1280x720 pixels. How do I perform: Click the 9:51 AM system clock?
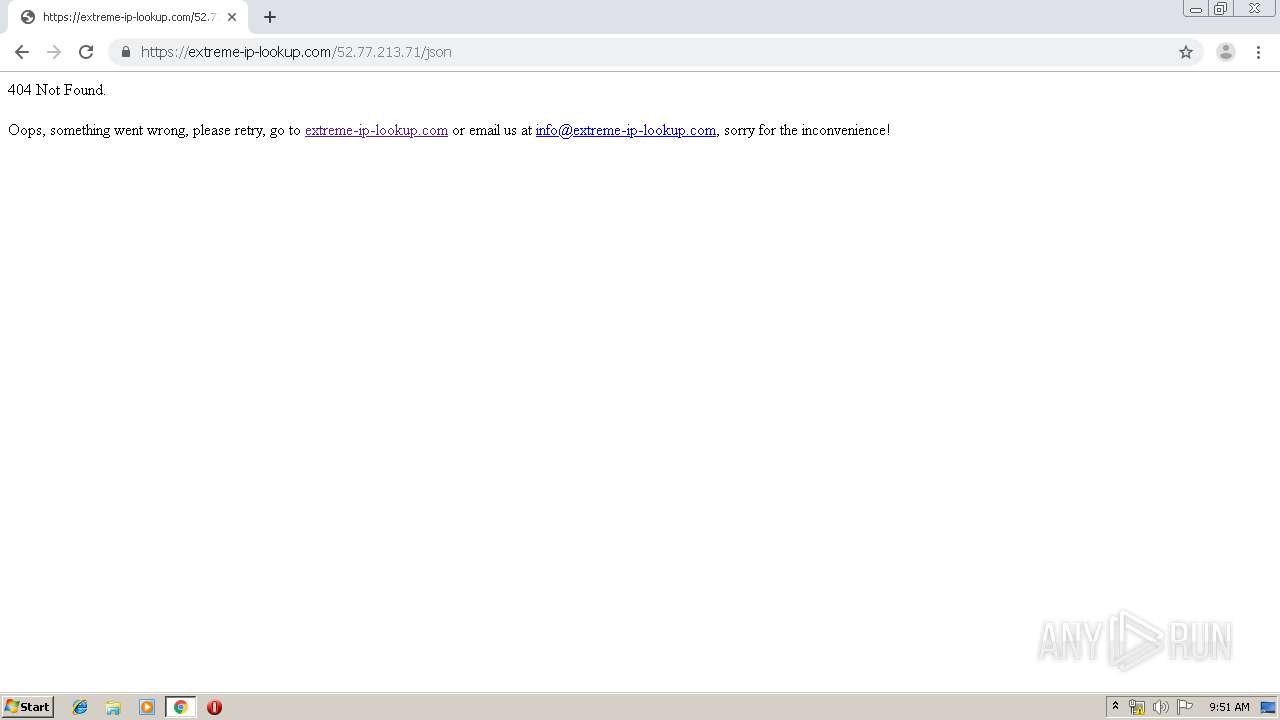[1229, 707]
